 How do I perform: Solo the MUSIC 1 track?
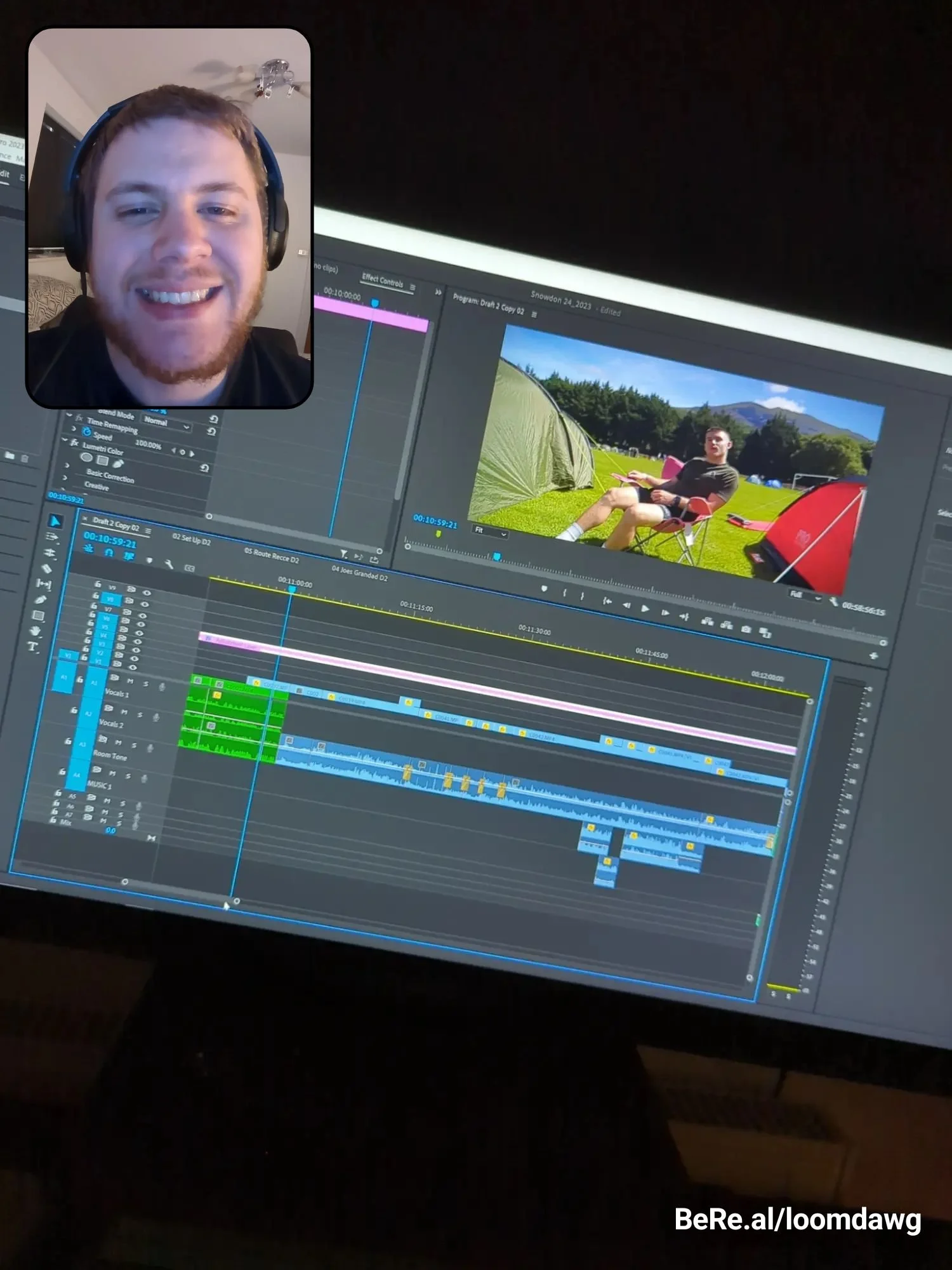pos(128,775)
